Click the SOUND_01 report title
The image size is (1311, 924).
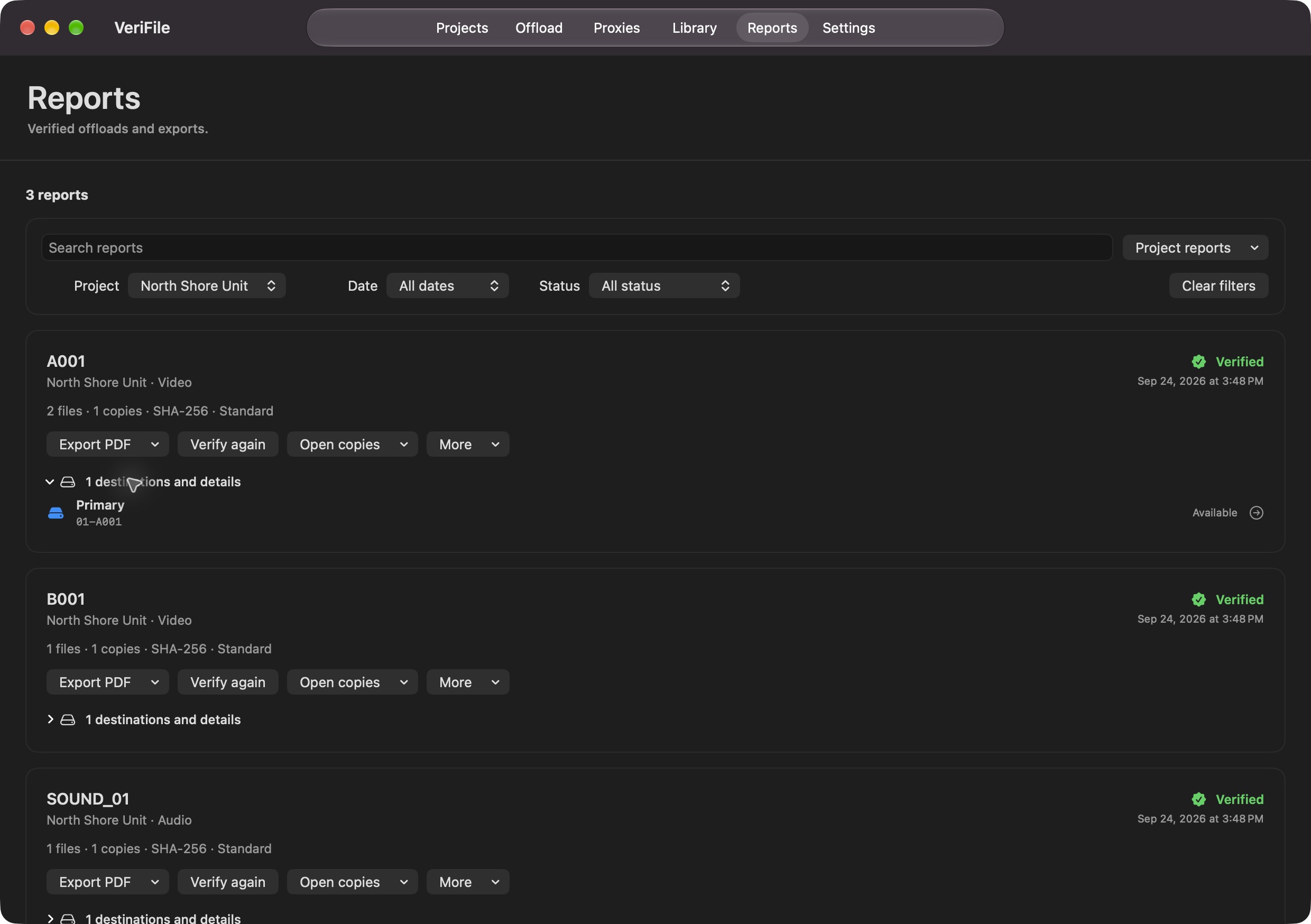point(88,799)
